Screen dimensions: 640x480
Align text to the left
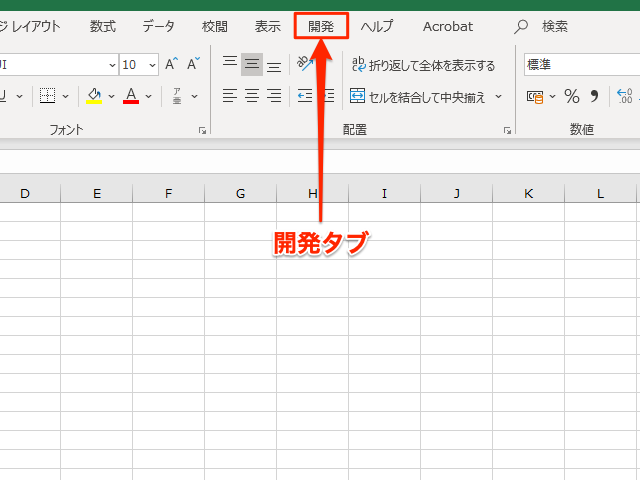[x=230, y=97]
